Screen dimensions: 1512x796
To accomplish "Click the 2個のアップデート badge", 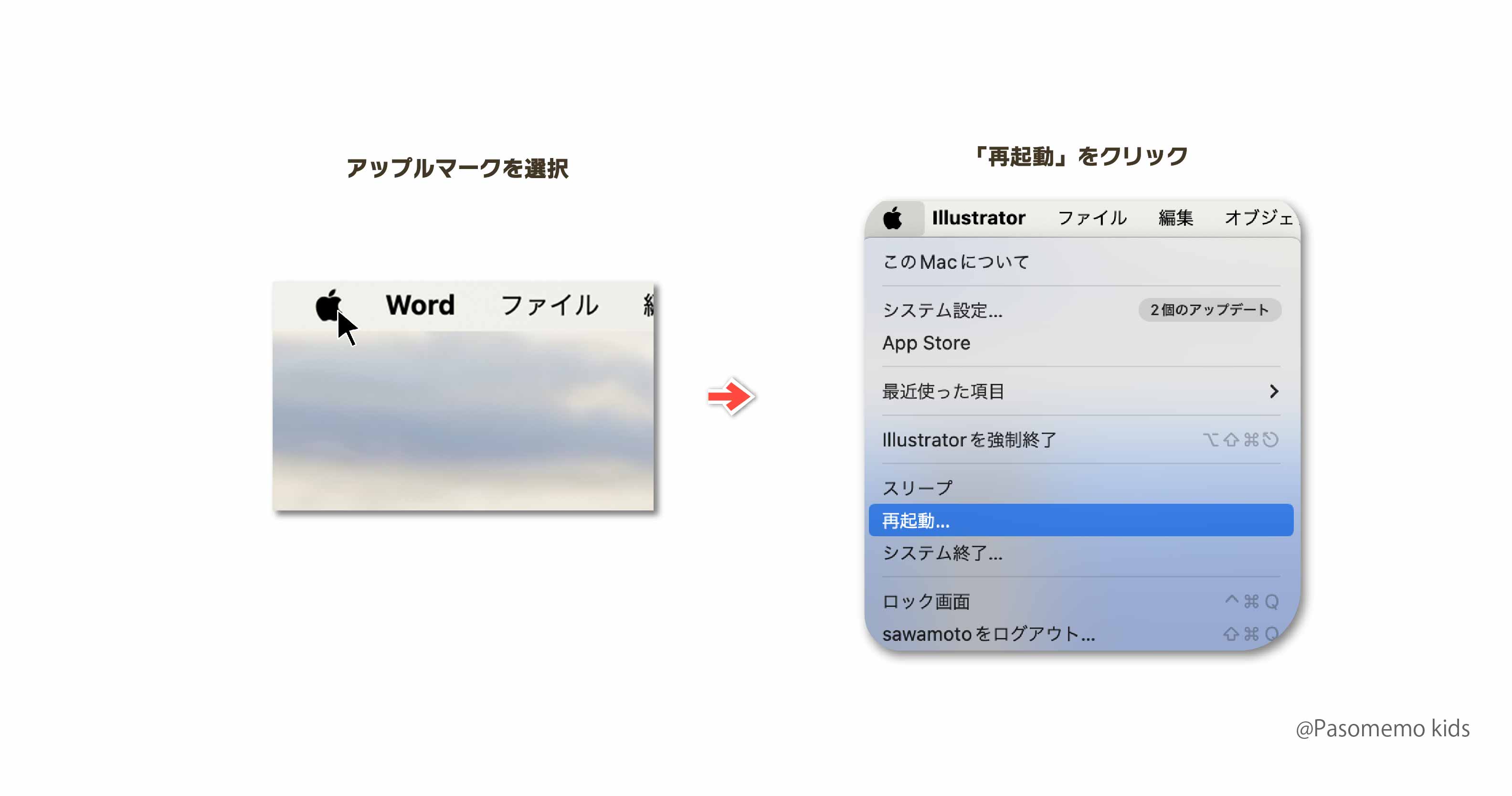I will pos(1210,310).
